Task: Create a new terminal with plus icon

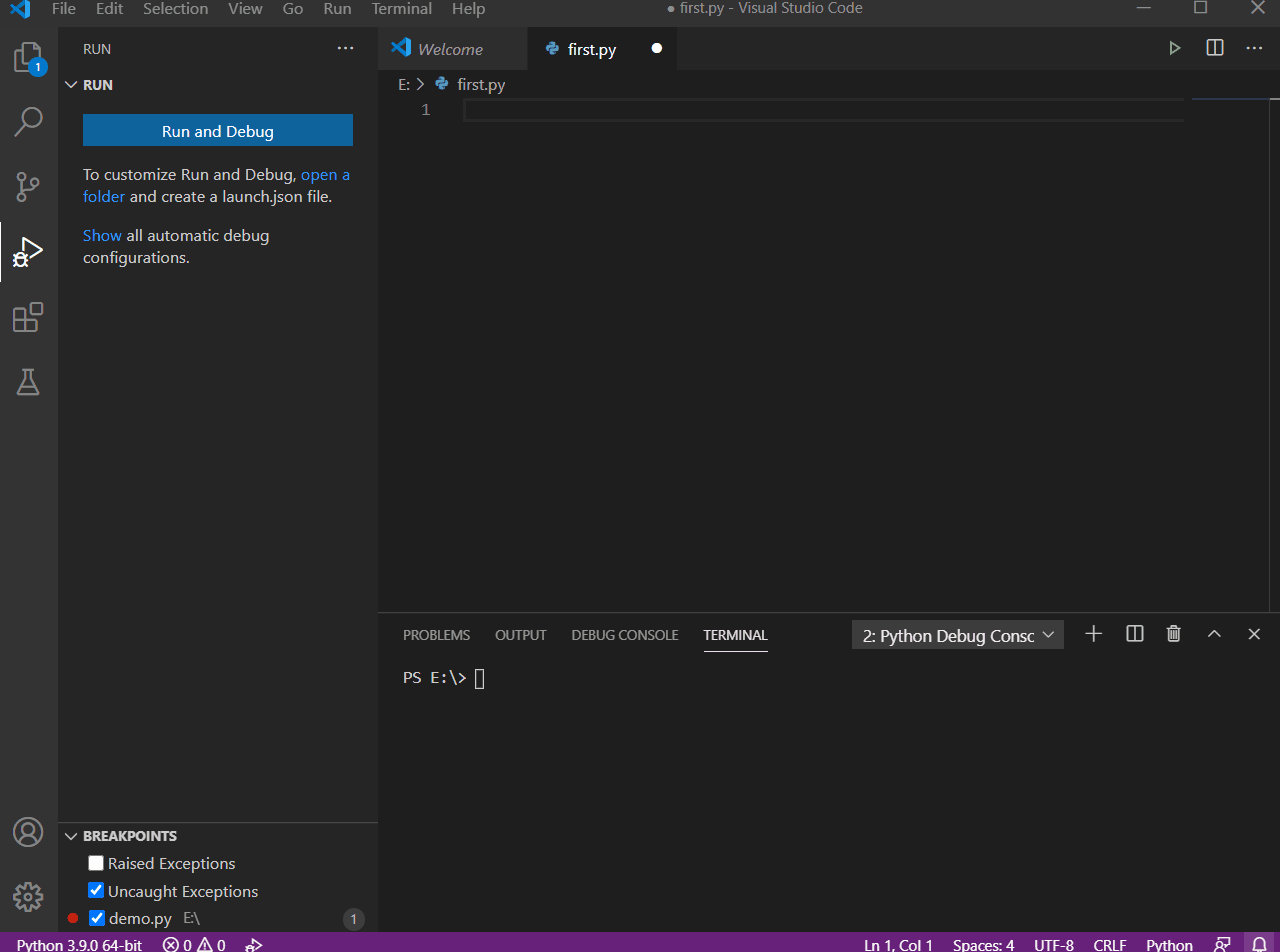Action: [x=1094, y=634]
